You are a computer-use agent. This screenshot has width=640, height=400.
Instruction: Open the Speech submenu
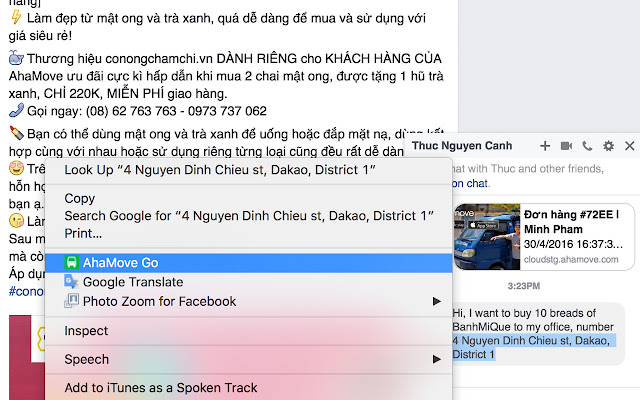click(248, 359)
